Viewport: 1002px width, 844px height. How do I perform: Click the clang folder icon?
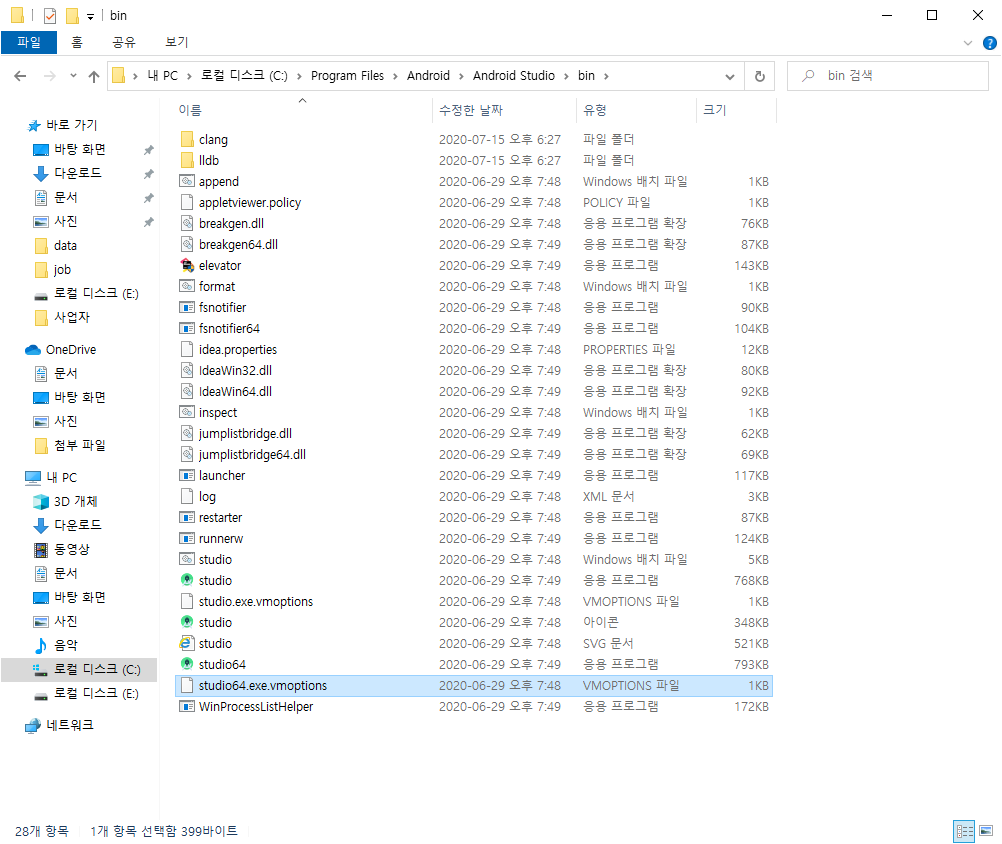tap(187, 139)
